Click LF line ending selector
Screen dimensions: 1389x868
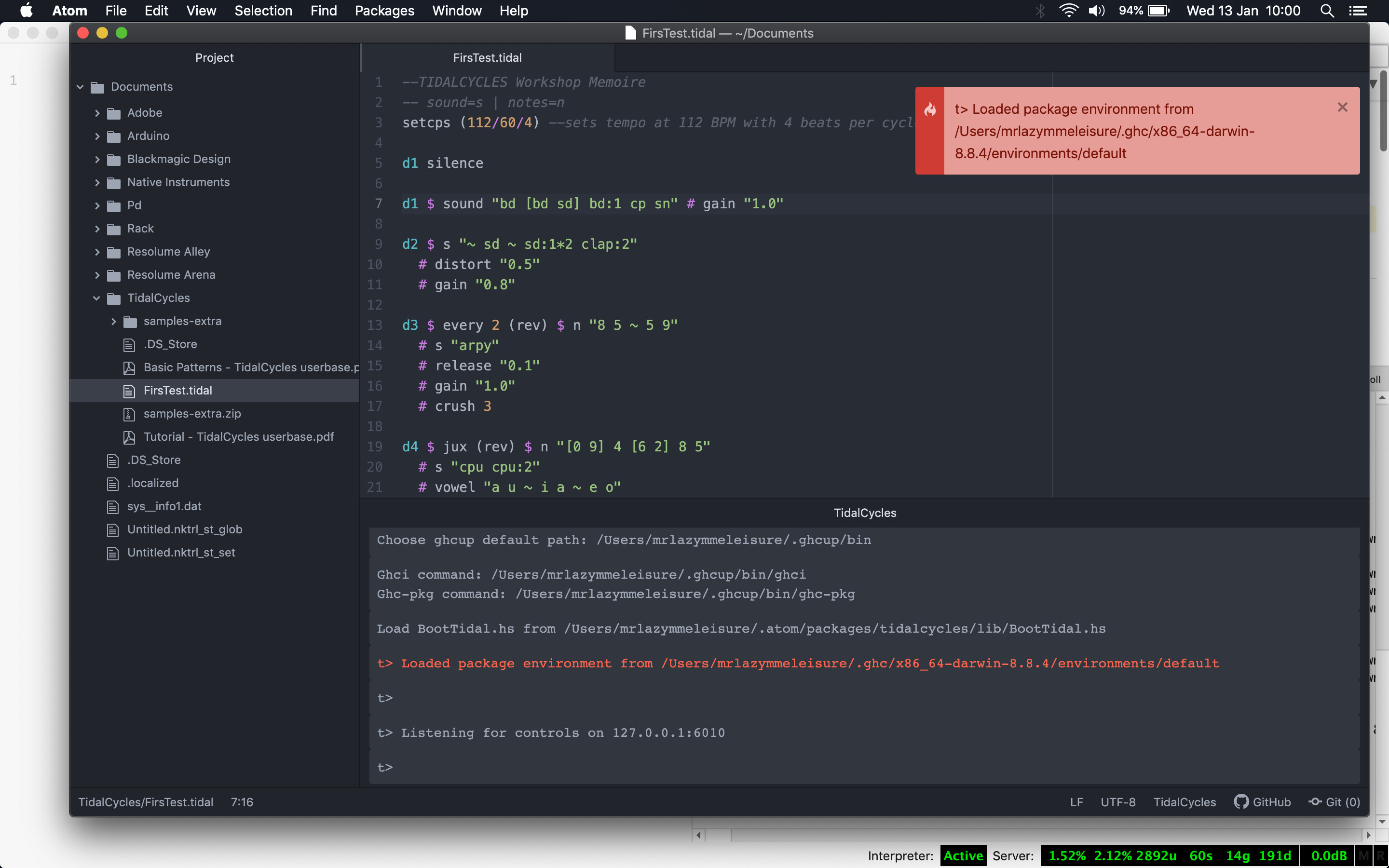click(1076, 802)
